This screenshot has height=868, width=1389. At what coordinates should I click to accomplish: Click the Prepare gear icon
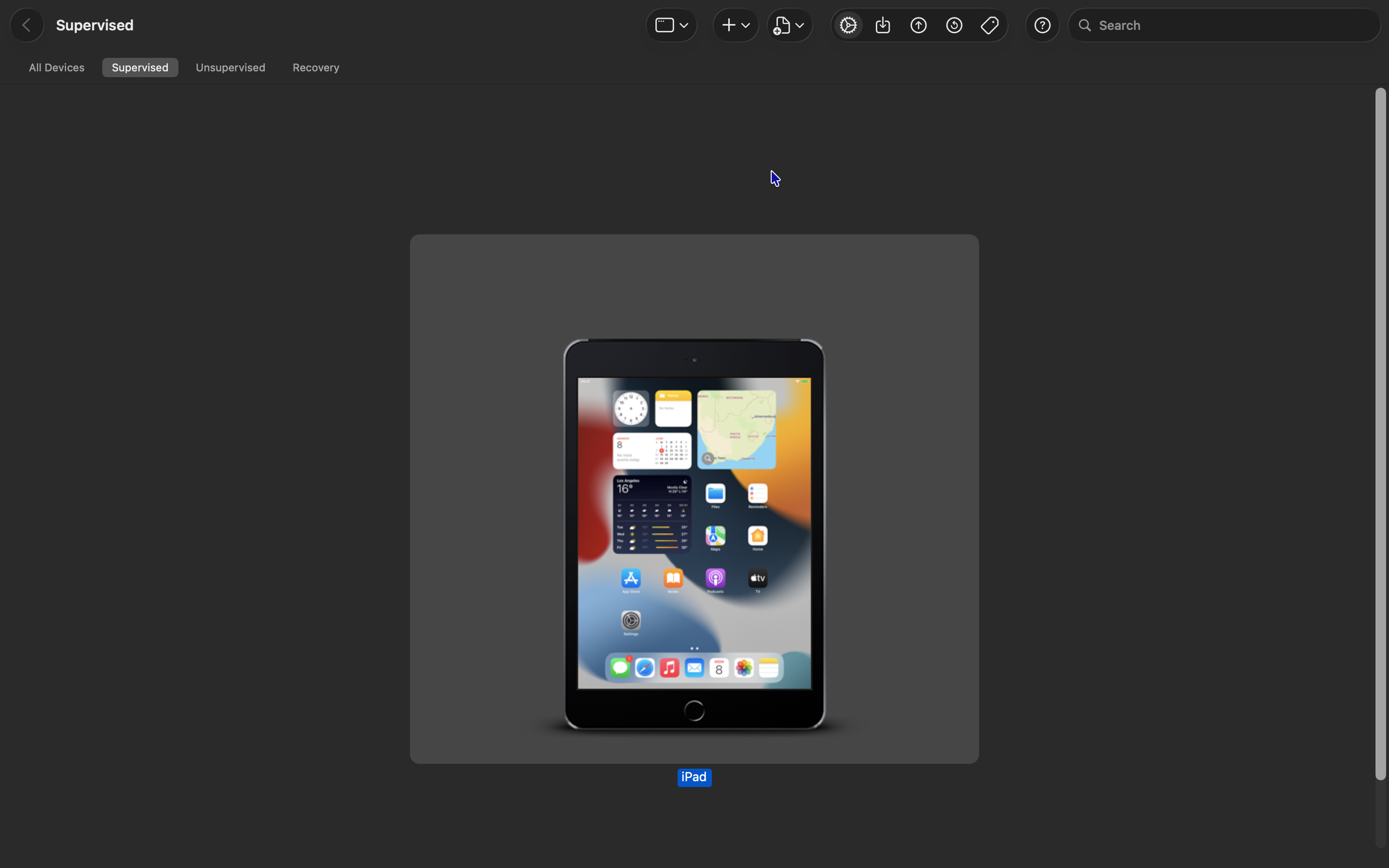coord(848,25)
